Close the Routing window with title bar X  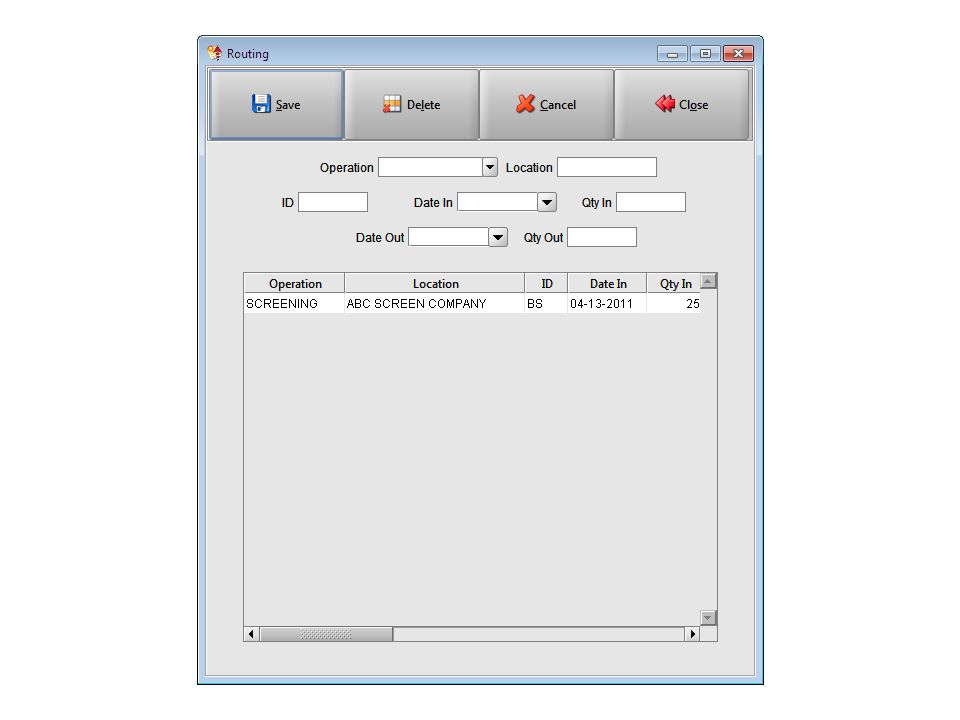click(x=738, y=54)
